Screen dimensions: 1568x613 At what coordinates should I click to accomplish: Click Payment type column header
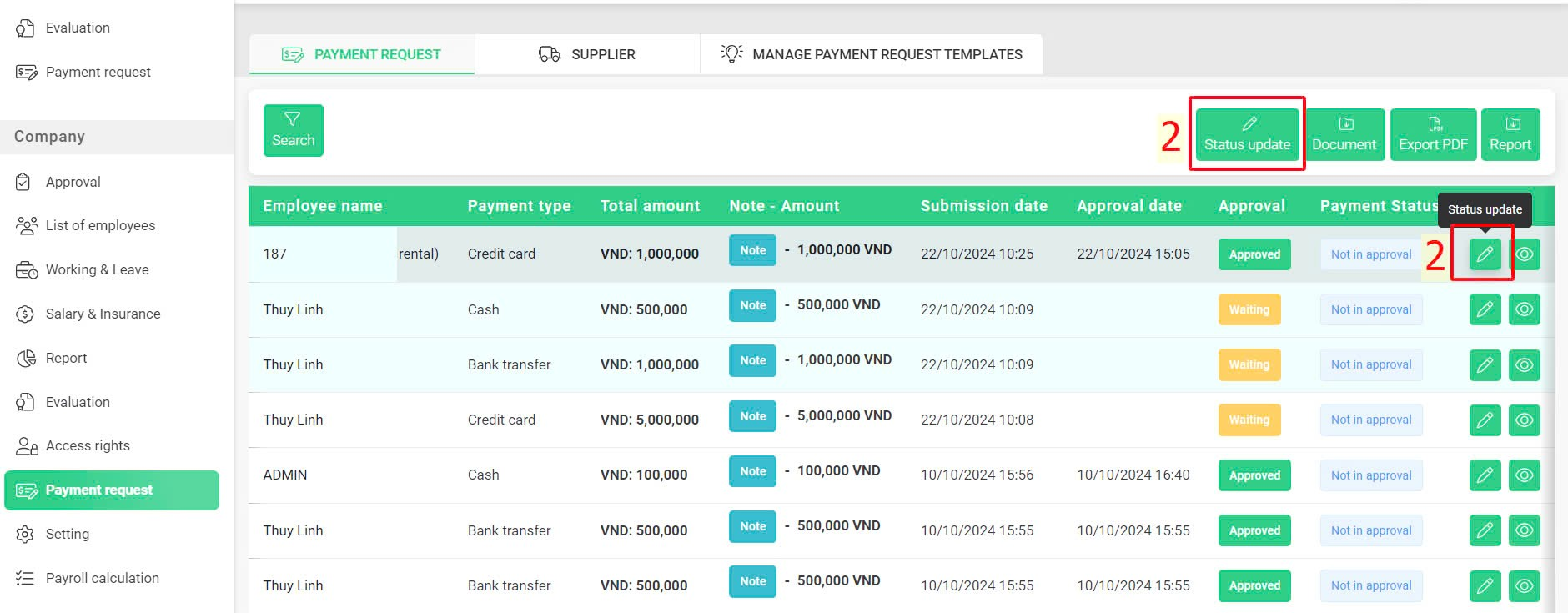(519, 206)
